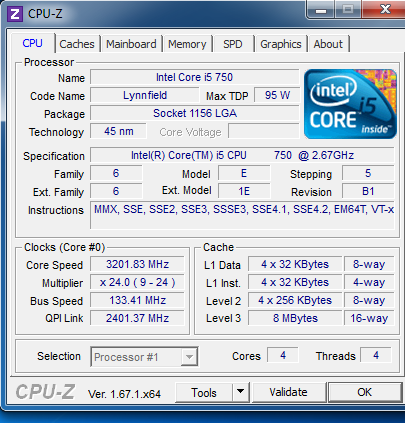This screenshot has width=405, height=423.
Task: Open the SPD tab
Action: pyautogui.click(x=233, y=44)
